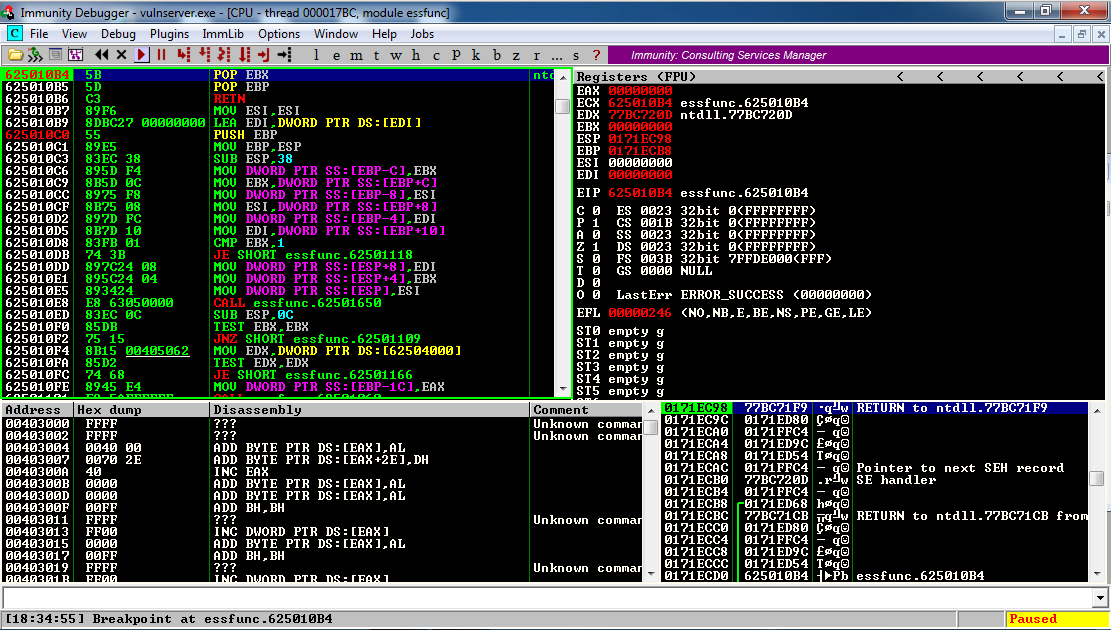Show executable modules via 'e' button

[x=338, y=55]
